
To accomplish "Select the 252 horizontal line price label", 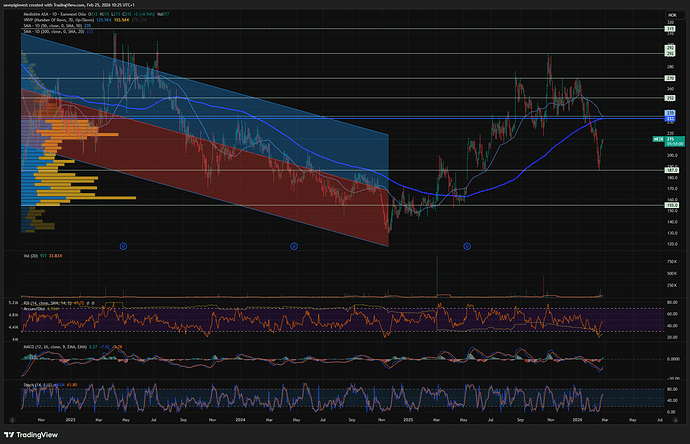I will pyautogui.click(x=671, y=98).
